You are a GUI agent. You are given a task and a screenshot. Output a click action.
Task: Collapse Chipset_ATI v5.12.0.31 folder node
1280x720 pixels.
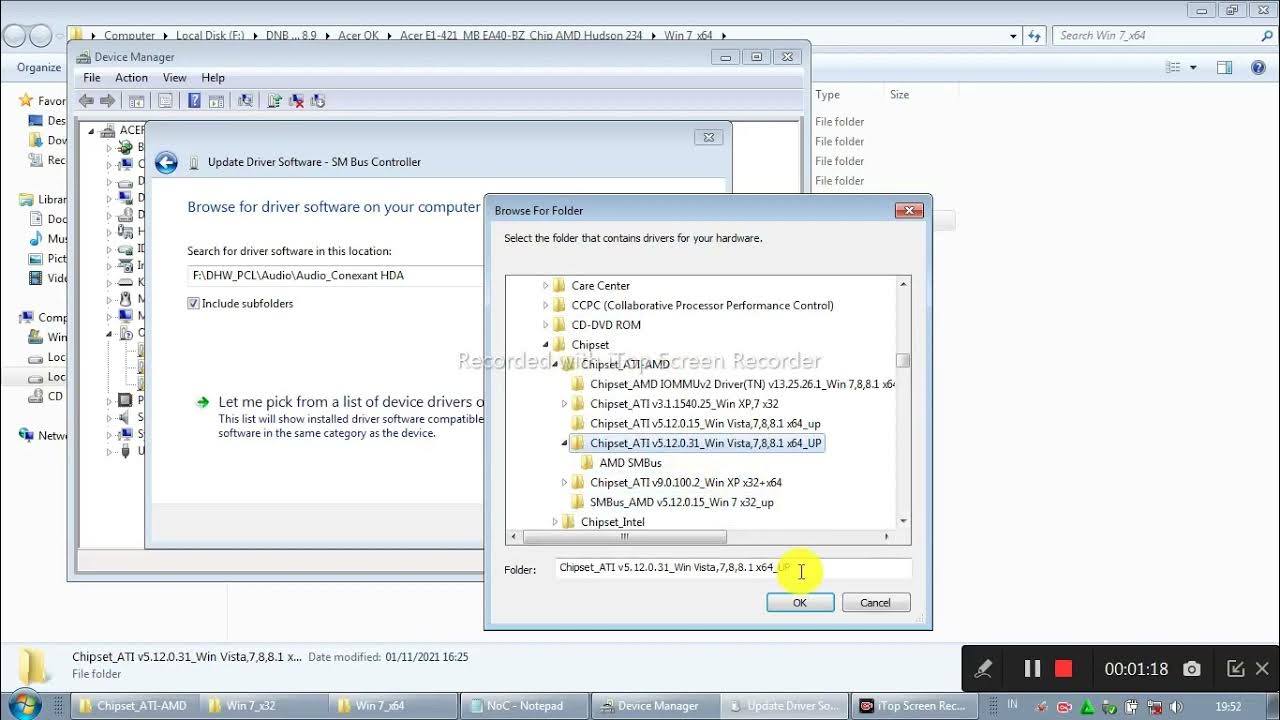[564, 443]
